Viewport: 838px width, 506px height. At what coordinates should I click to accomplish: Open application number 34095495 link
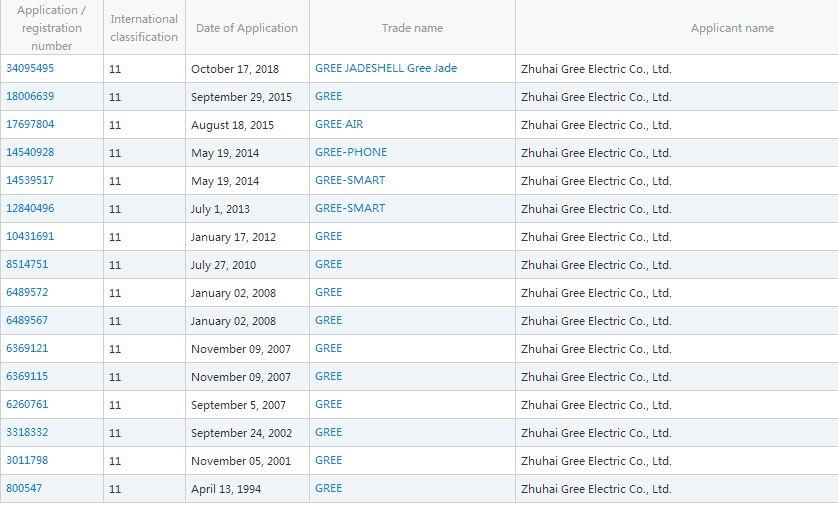point(30,68)
